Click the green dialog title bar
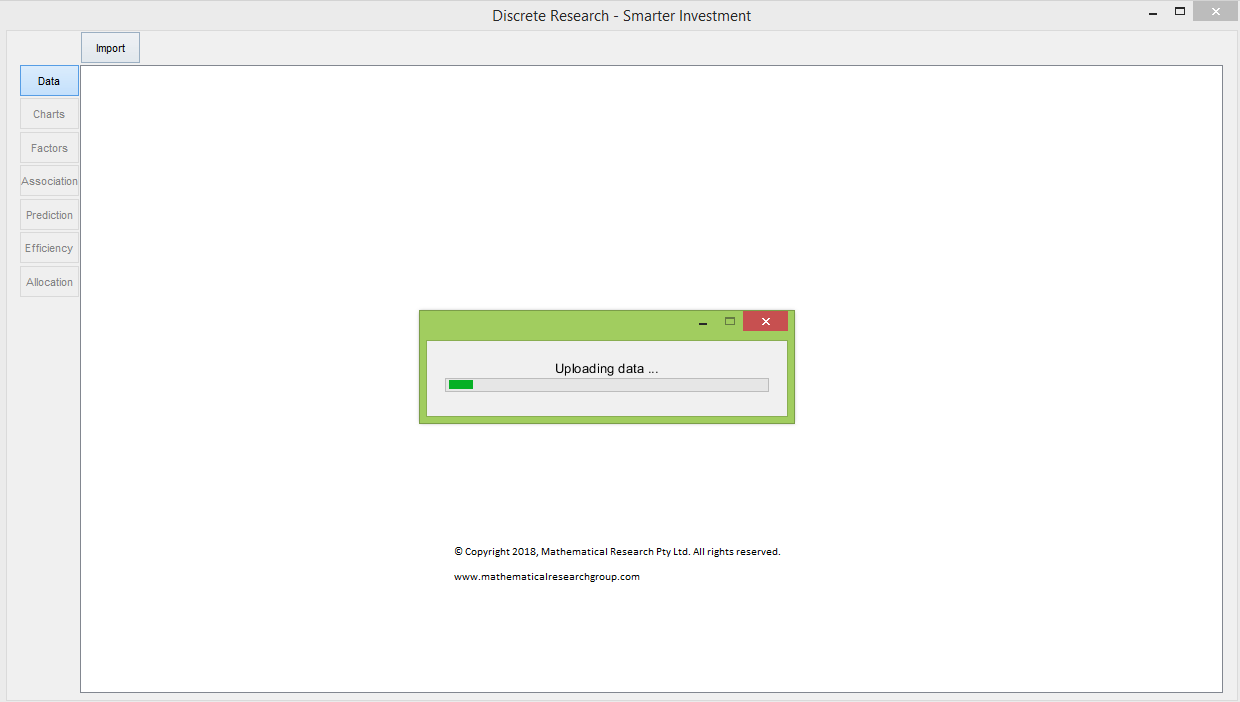The width and height of the screenshot is (1240, 702). 560,322
